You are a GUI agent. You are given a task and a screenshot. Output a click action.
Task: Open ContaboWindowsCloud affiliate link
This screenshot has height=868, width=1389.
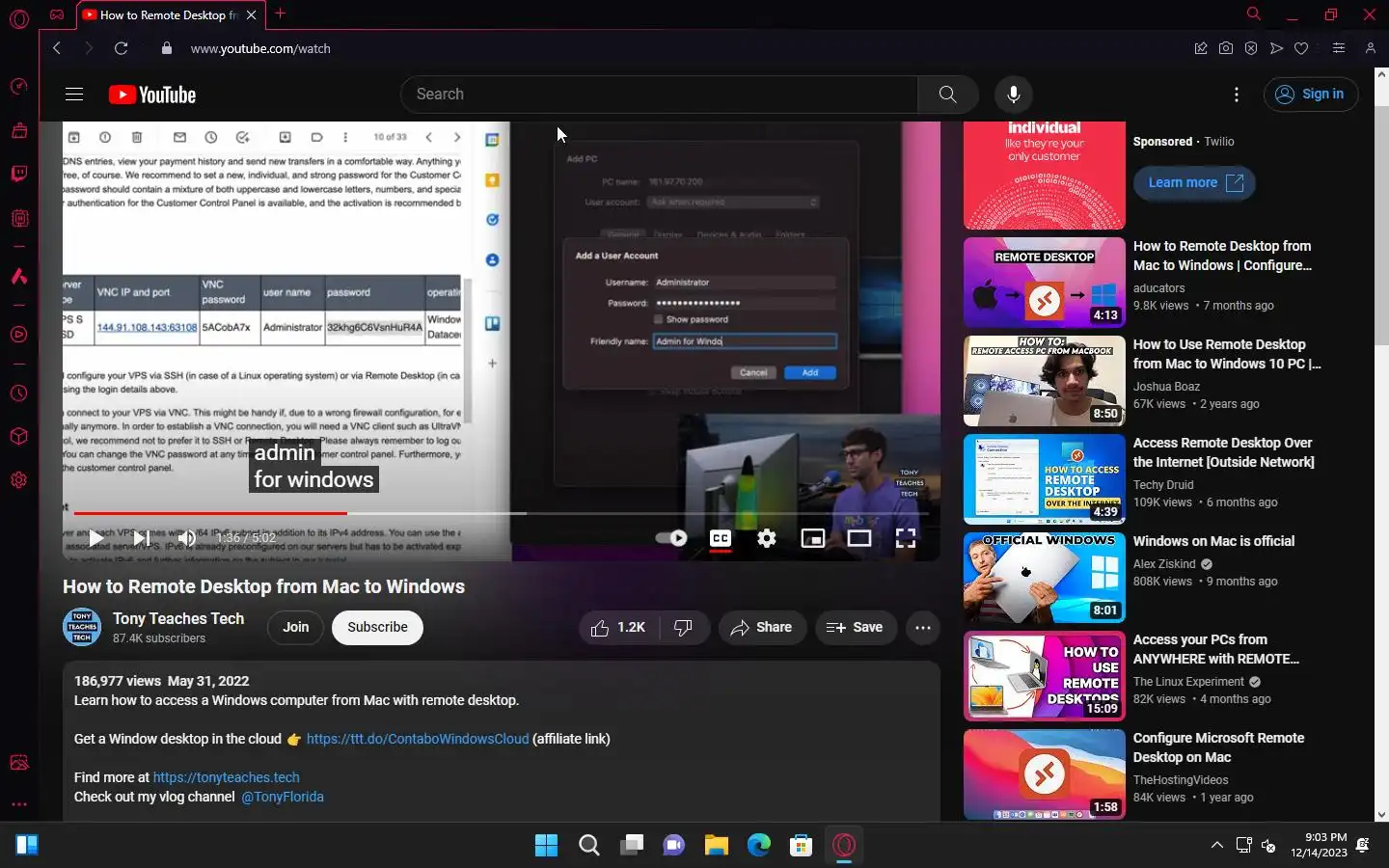[418, 739]
